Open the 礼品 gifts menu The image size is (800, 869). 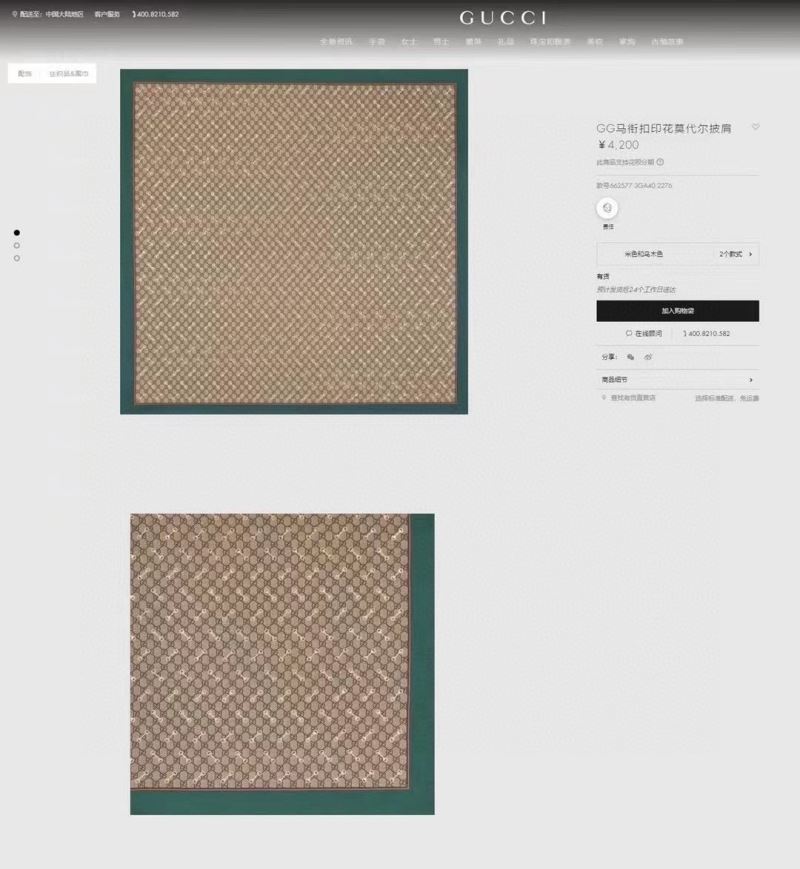pyautogui.click(x=505, y=42)
